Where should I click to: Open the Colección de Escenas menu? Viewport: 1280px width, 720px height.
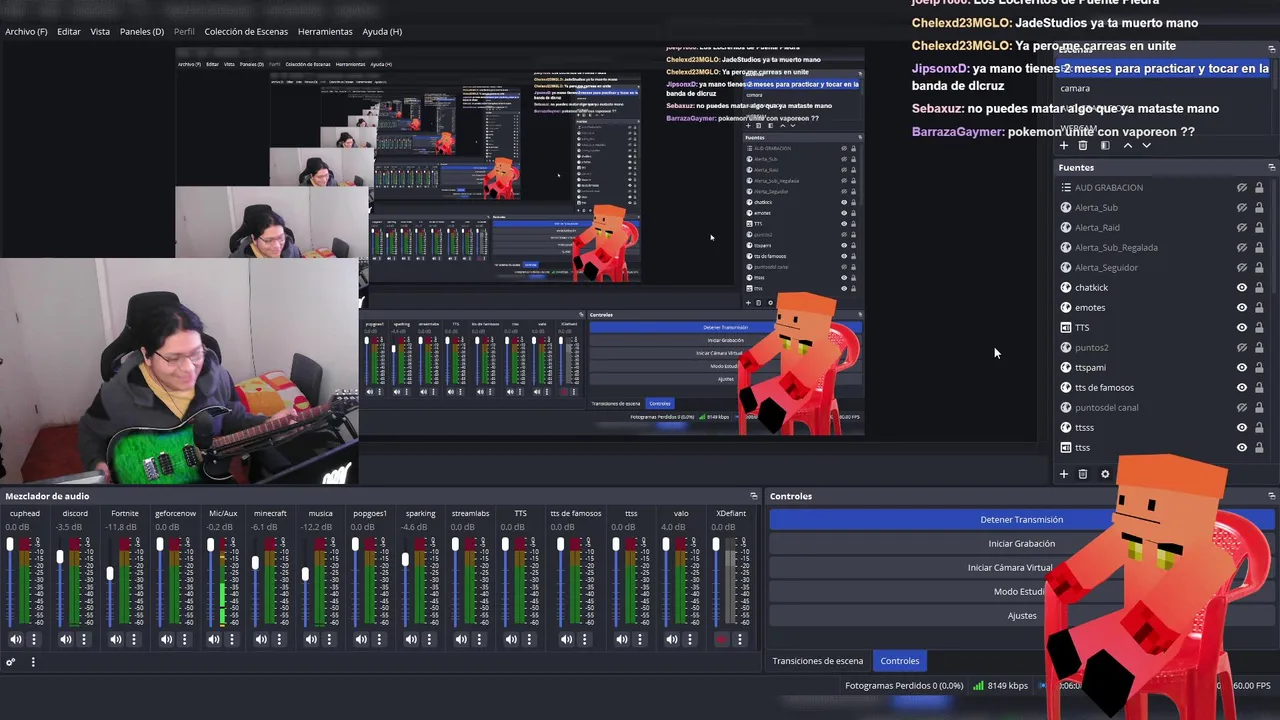(246, 31)
